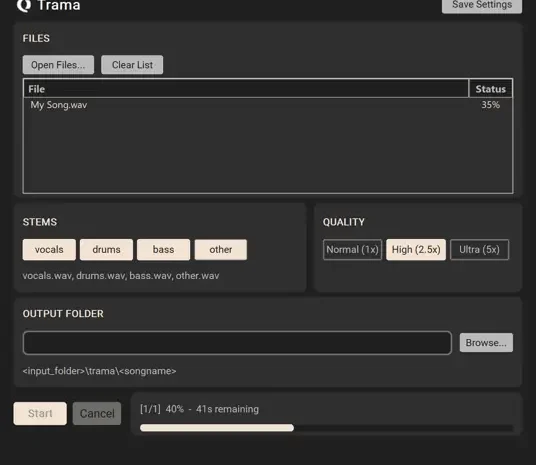This screenshot has height=465, width=536.
Task: Browse for an output folder
Action: [486, 343]
